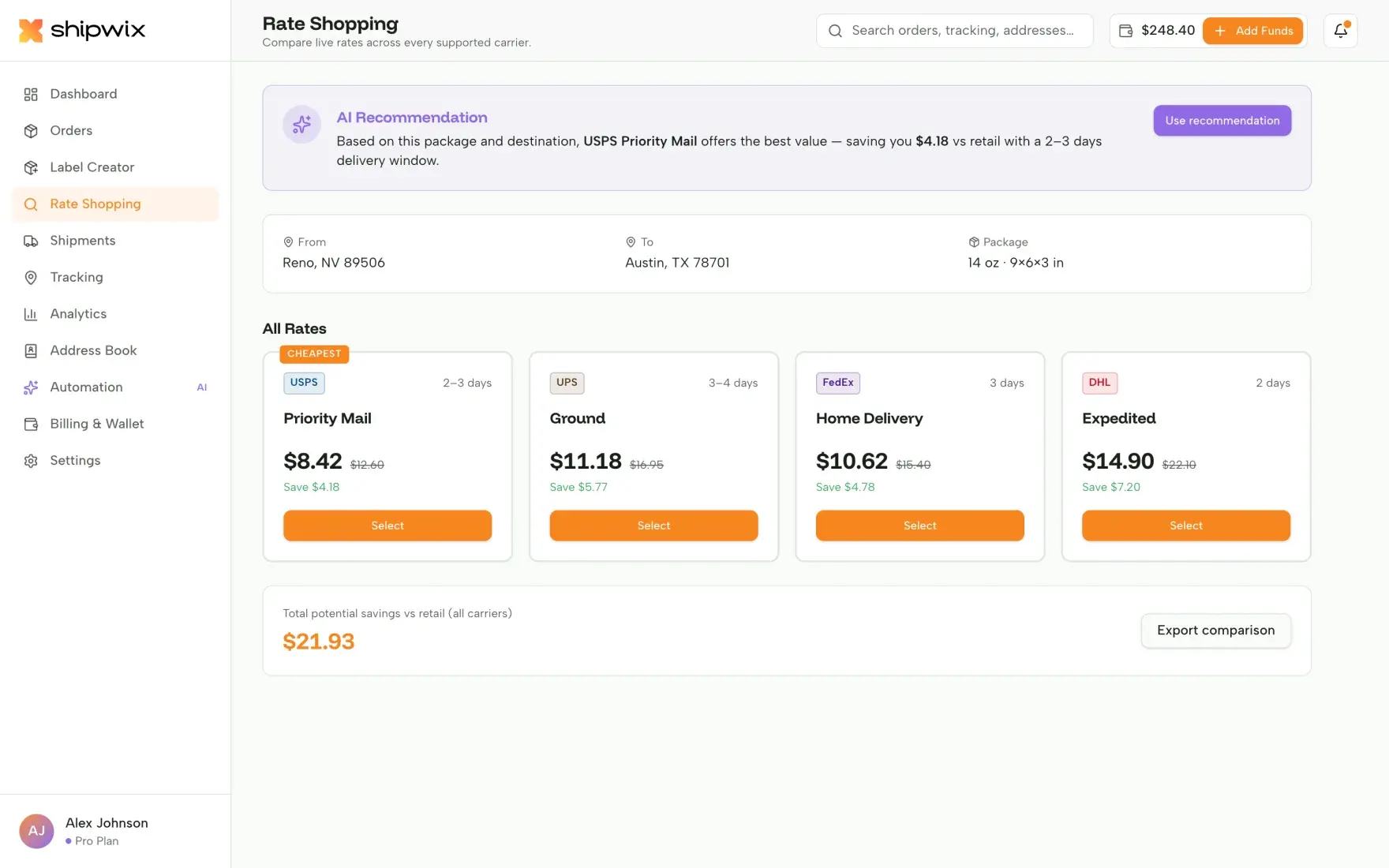Click the $8.42 Priority Mail price
Image resolution: width=1389 pixels, height=868 pixels.
[x=313, y=462]
